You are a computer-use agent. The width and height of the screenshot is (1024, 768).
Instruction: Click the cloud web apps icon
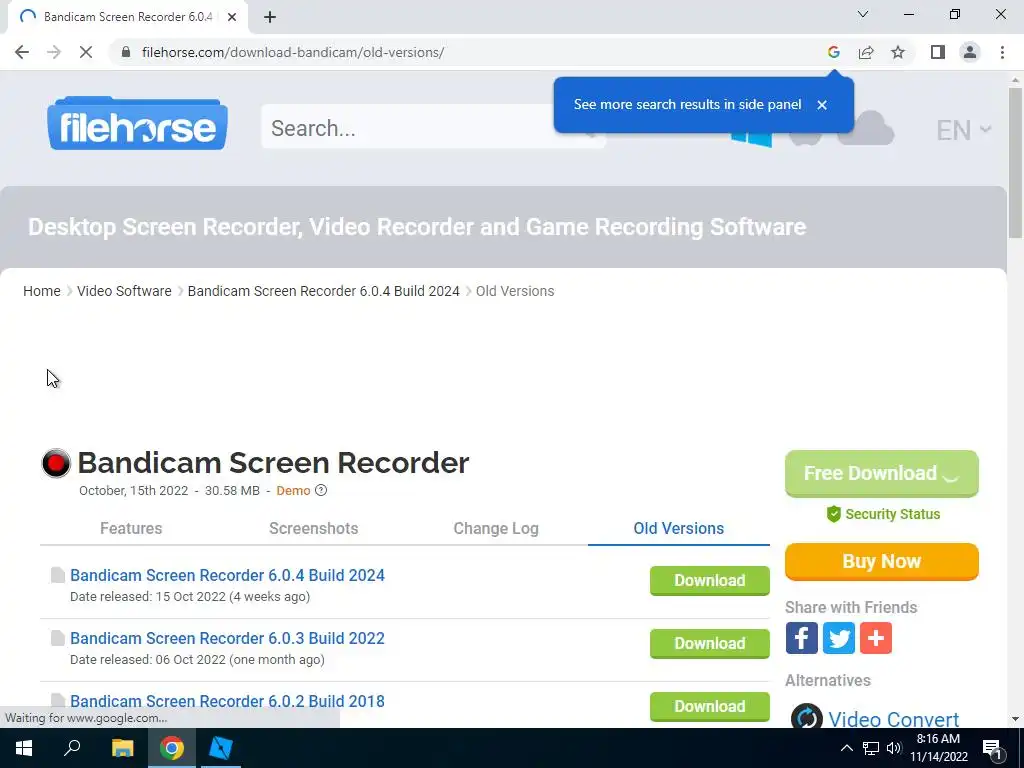(x=866, y=129)
